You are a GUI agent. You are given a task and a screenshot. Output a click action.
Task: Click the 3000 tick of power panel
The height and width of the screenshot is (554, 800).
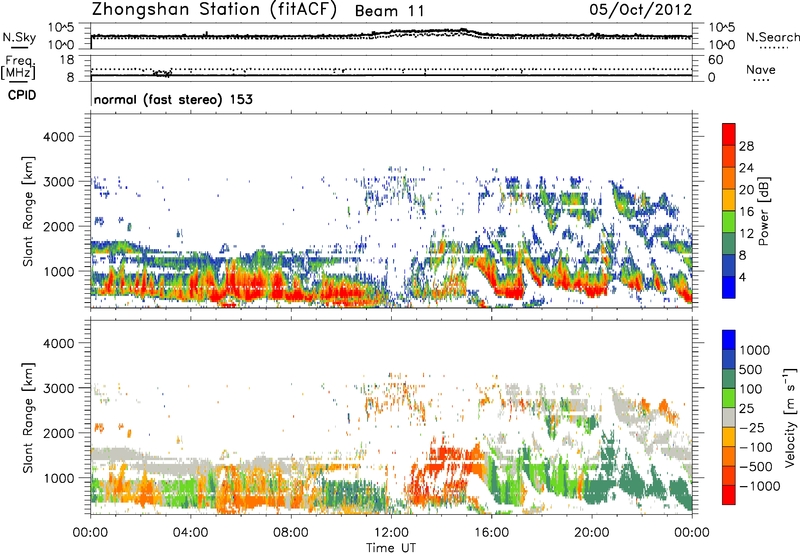tap(58, 182)
